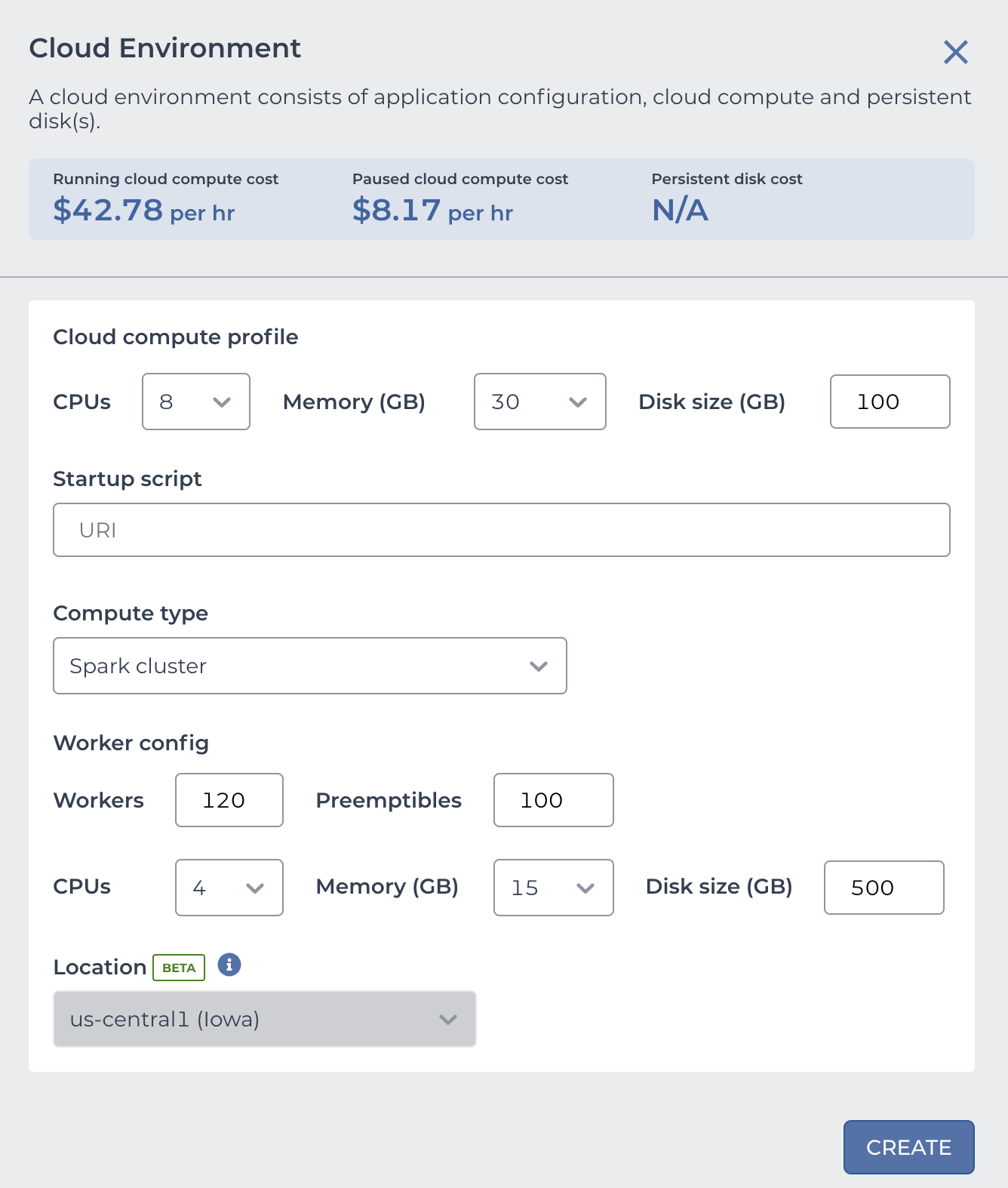Click the Startup script URI field
This screenshot has height=1188, width=1008.
pos(502,530)
